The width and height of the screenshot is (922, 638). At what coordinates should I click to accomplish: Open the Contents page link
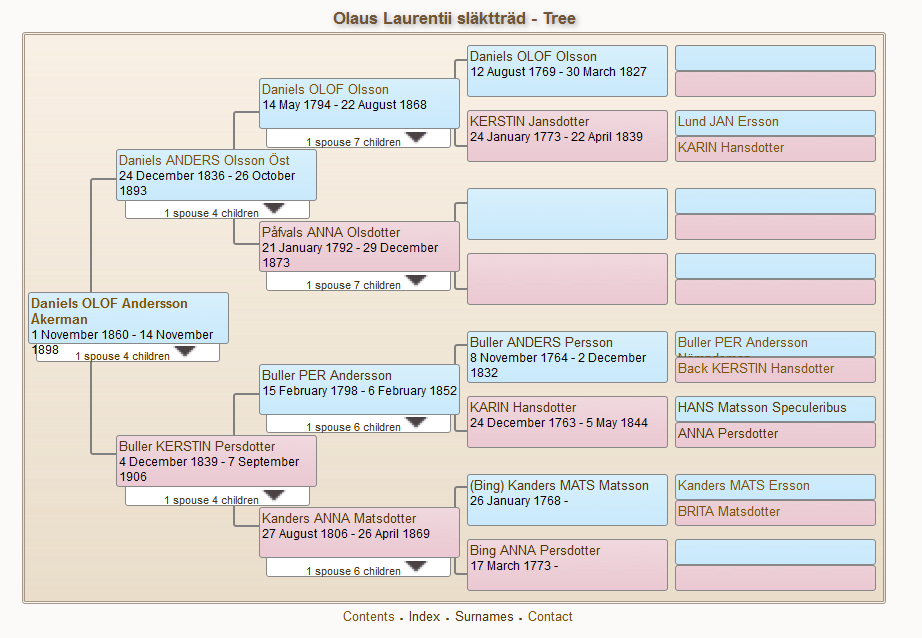coord(368,617)
